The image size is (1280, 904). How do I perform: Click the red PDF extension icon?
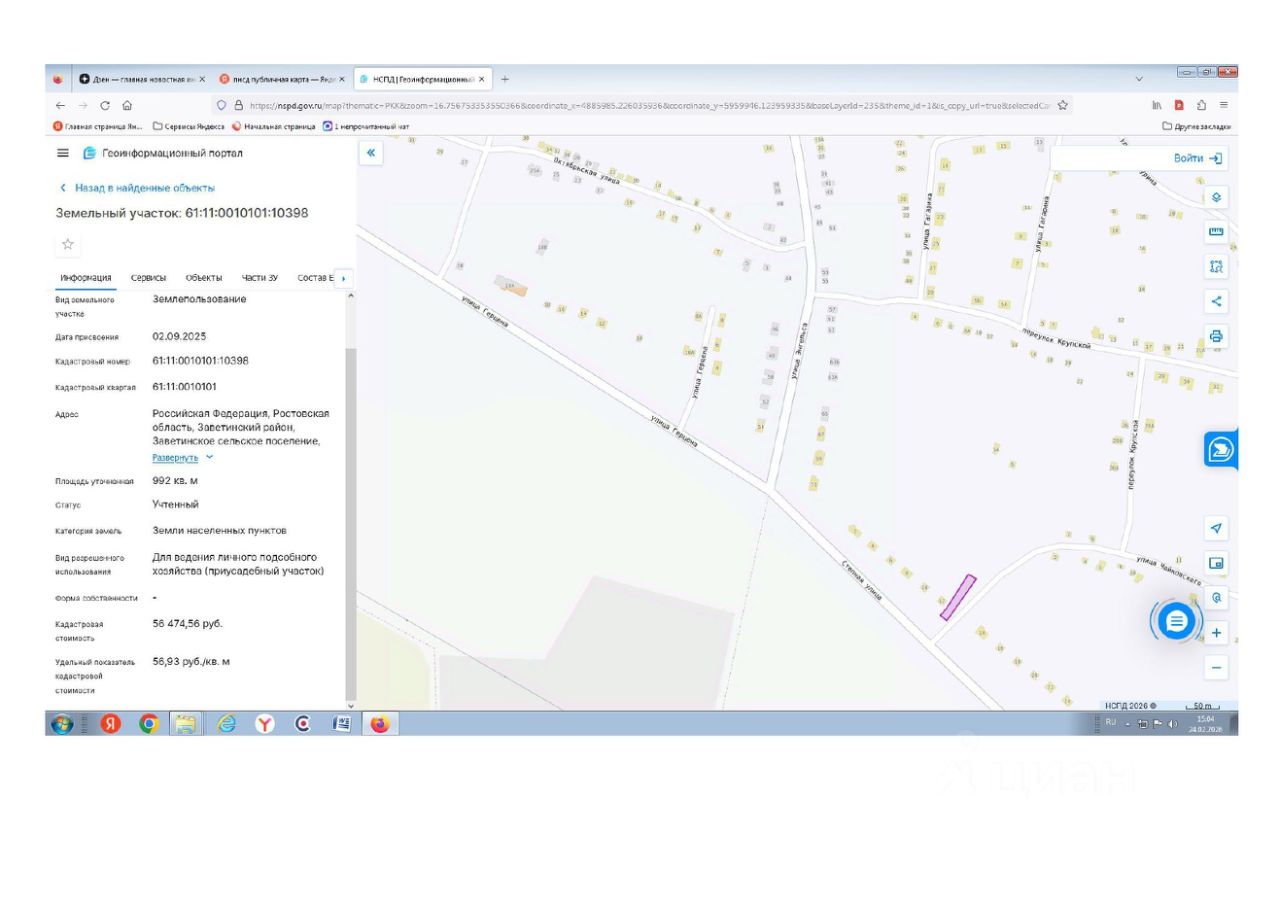pyautogui.click(x=1179, y=105)
